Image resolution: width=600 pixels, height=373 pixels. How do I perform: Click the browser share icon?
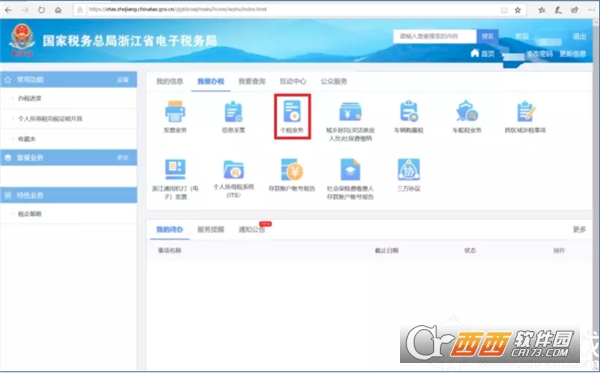575,10
